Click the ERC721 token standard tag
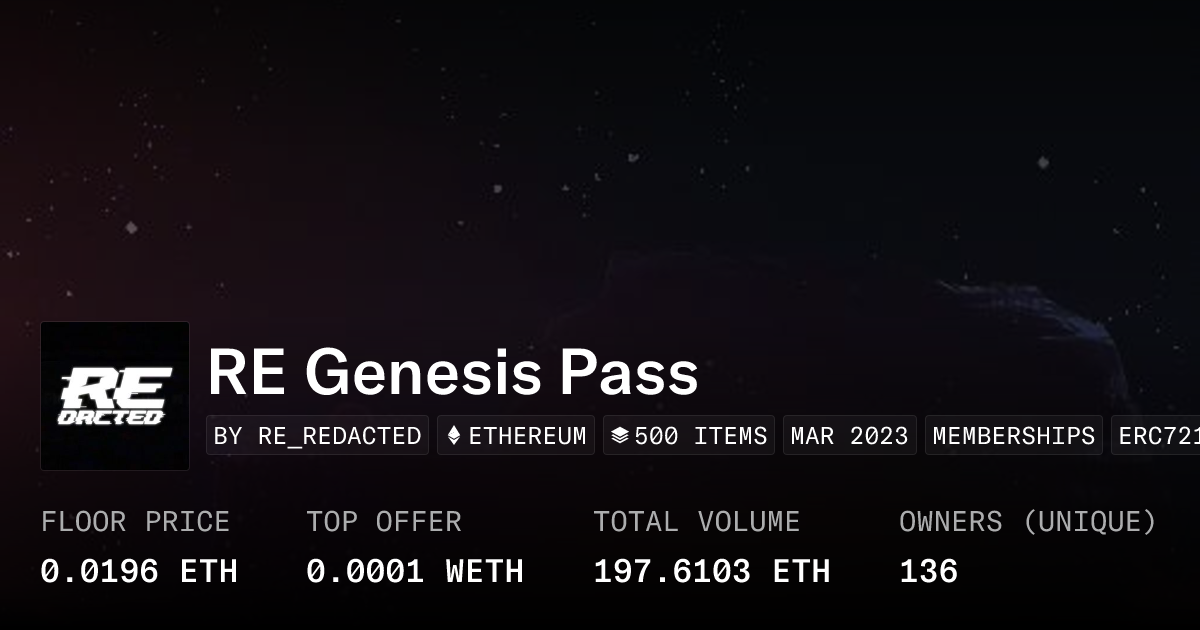Screen dimensions: 1200x630 [x=1158, y=436]
